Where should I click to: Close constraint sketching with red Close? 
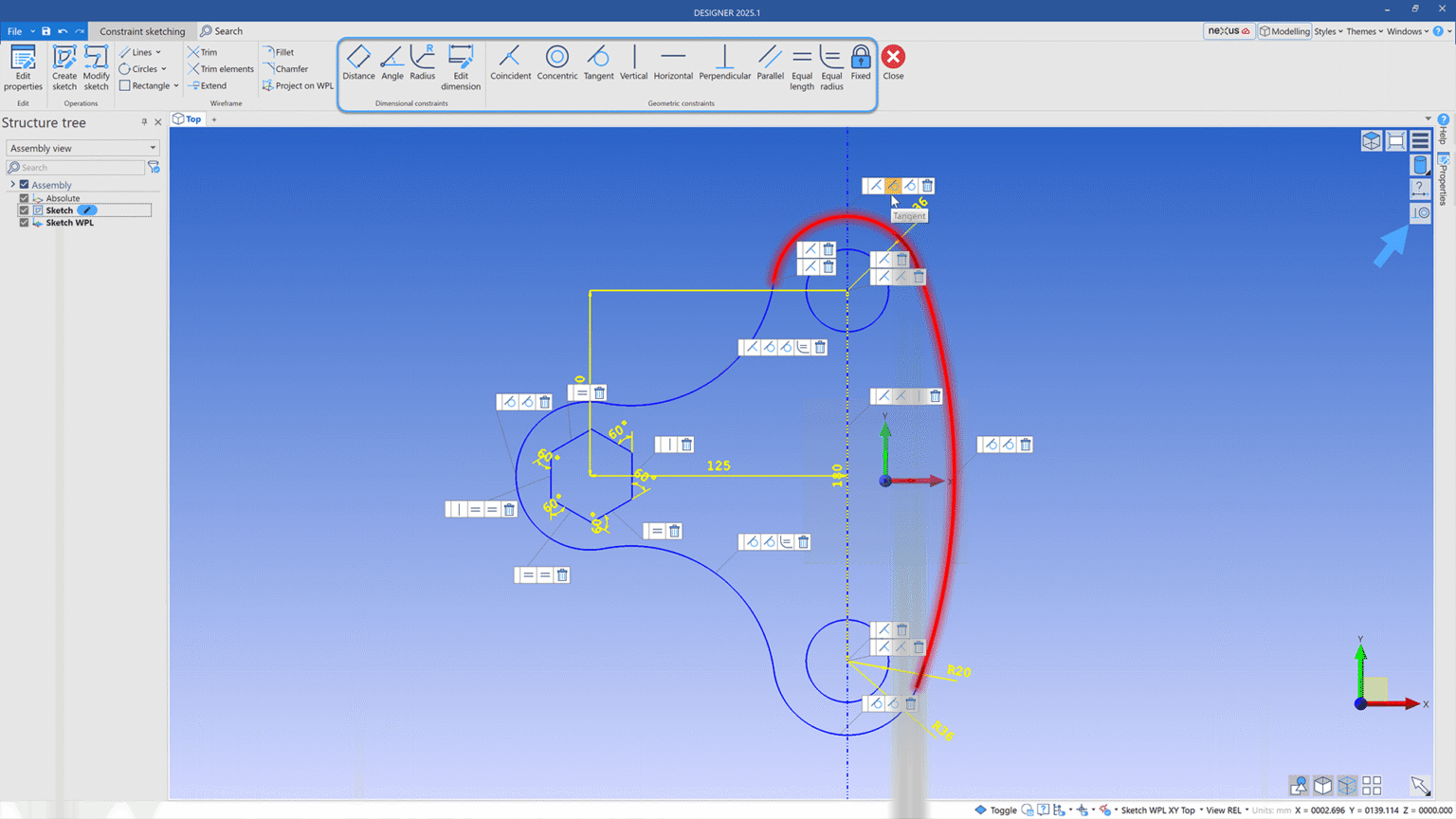click(x=893, y=64)
